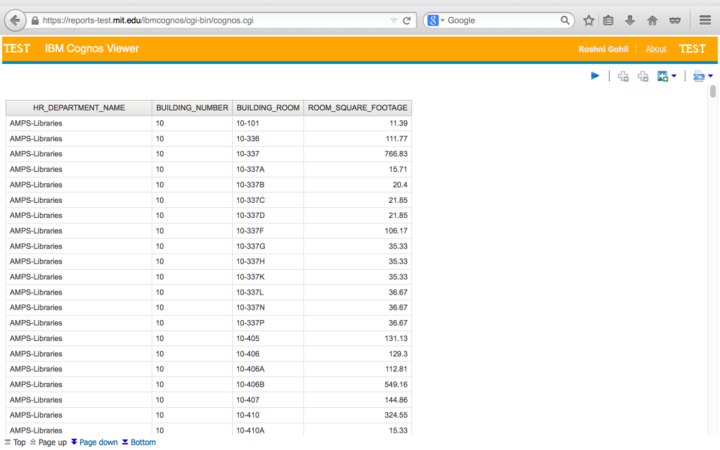Click in the Google search field
Viewport: 720px width, 450px height.
(x=505, y=20)
